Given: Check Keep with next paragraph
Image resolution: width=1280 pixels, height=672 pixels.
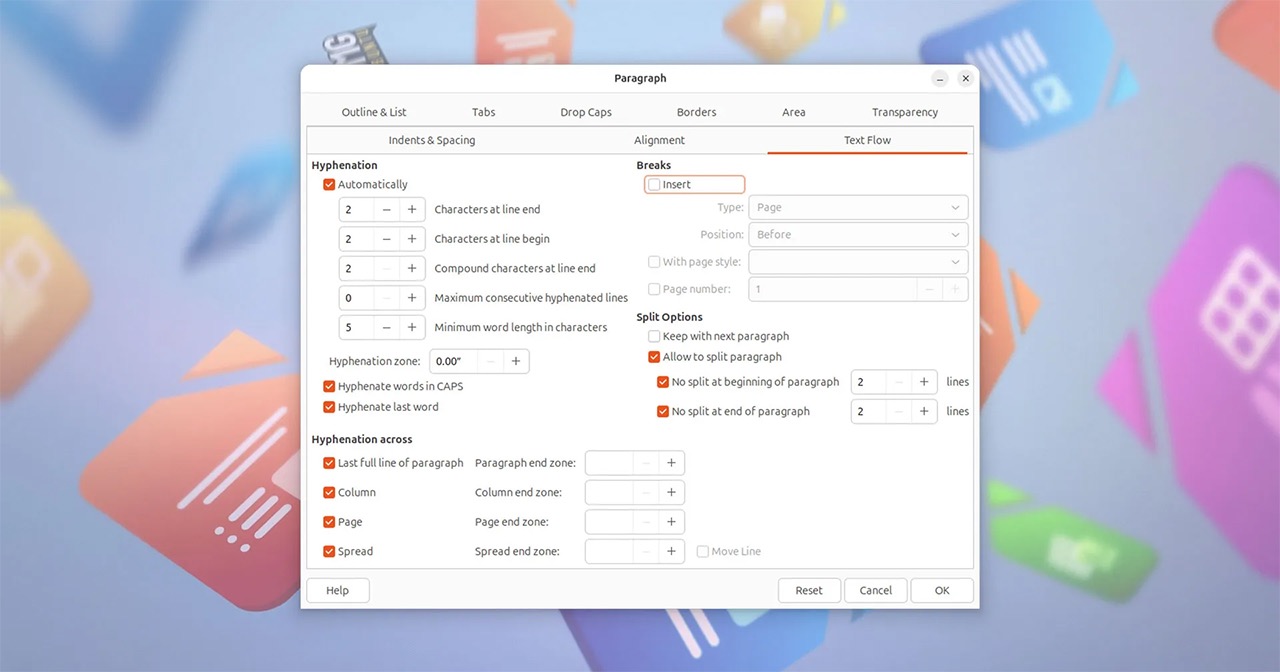Looking at the screenshot, I should pos(654,336).
